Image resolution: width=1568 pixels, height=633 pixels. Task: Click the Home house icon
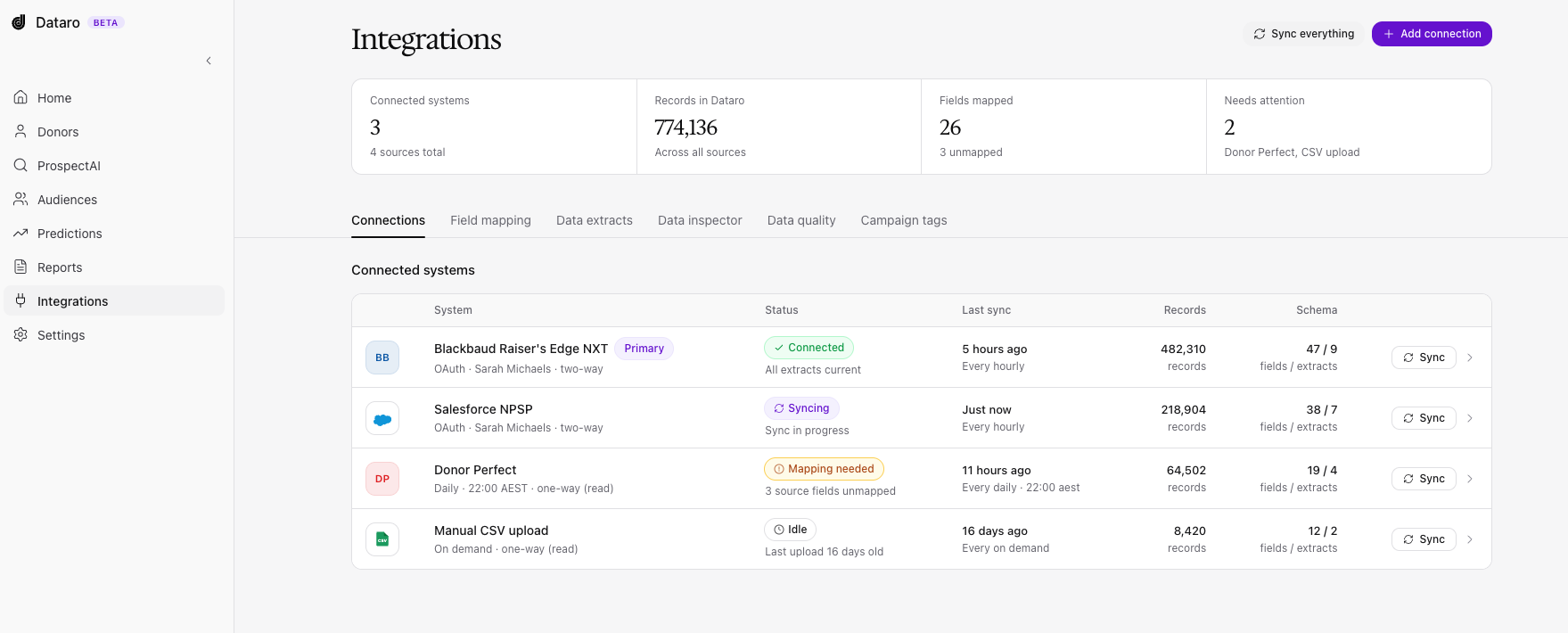pos(21,97)
